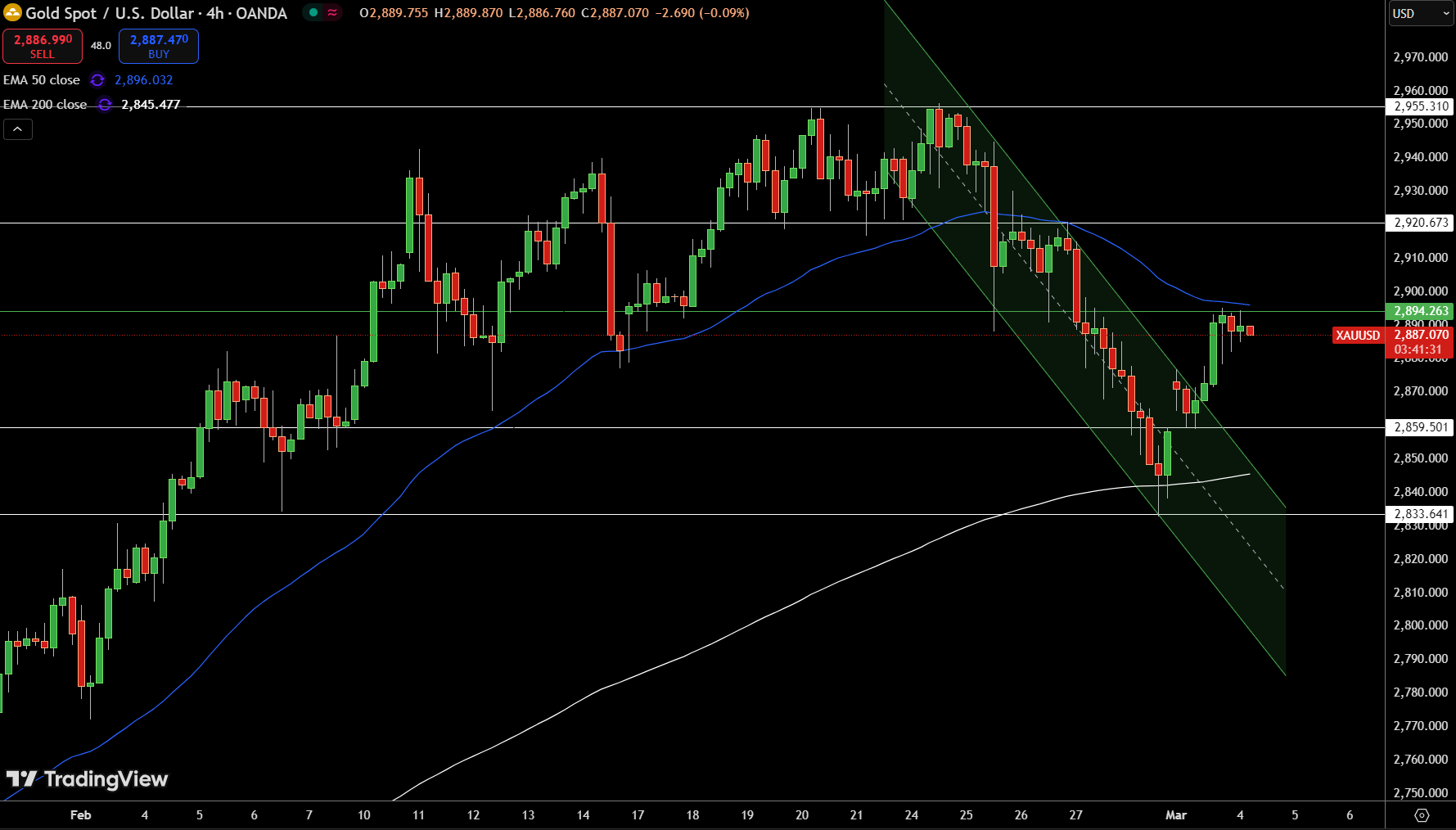The height and width of the screenshot is (830, 1456).
Task: Click the 2,800.000 price axis label
Action: pos(1421,625)
